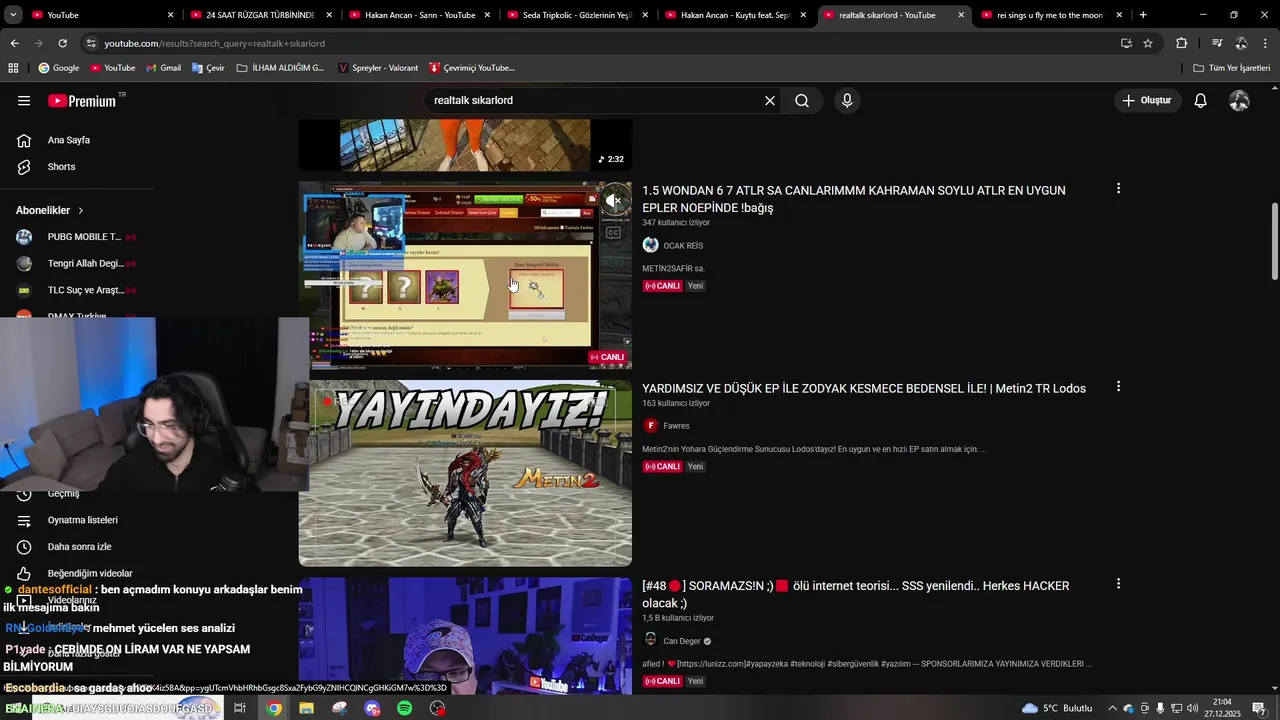
Task: Click the browser address bar URL
Action: point(214,44)
